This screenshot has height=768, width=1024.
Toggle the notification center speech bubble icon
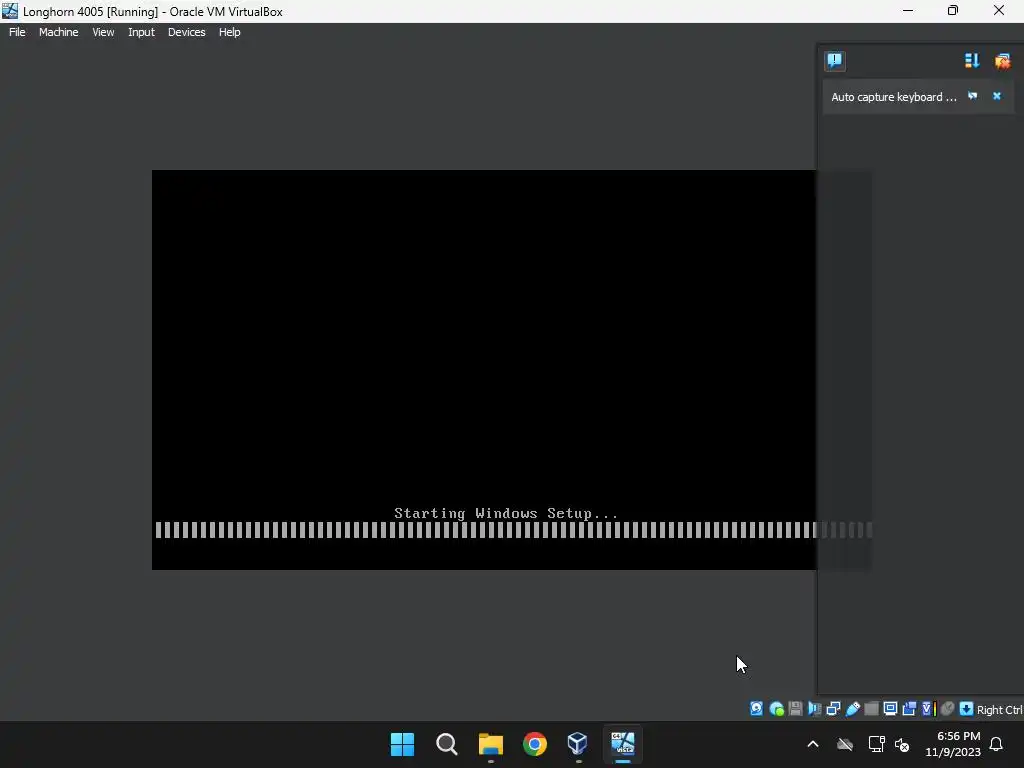point(835,61)
